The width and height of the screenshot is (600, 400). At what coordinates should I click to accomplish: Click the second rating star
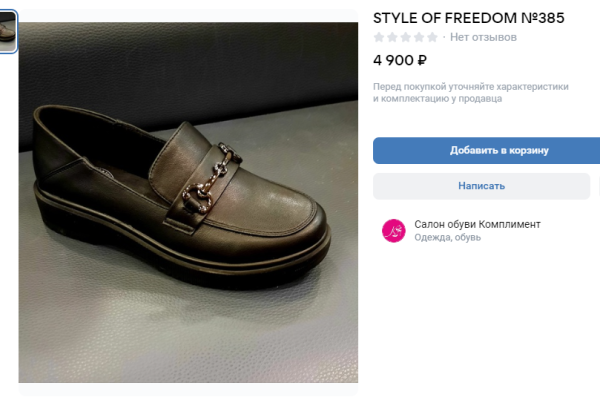392,37
